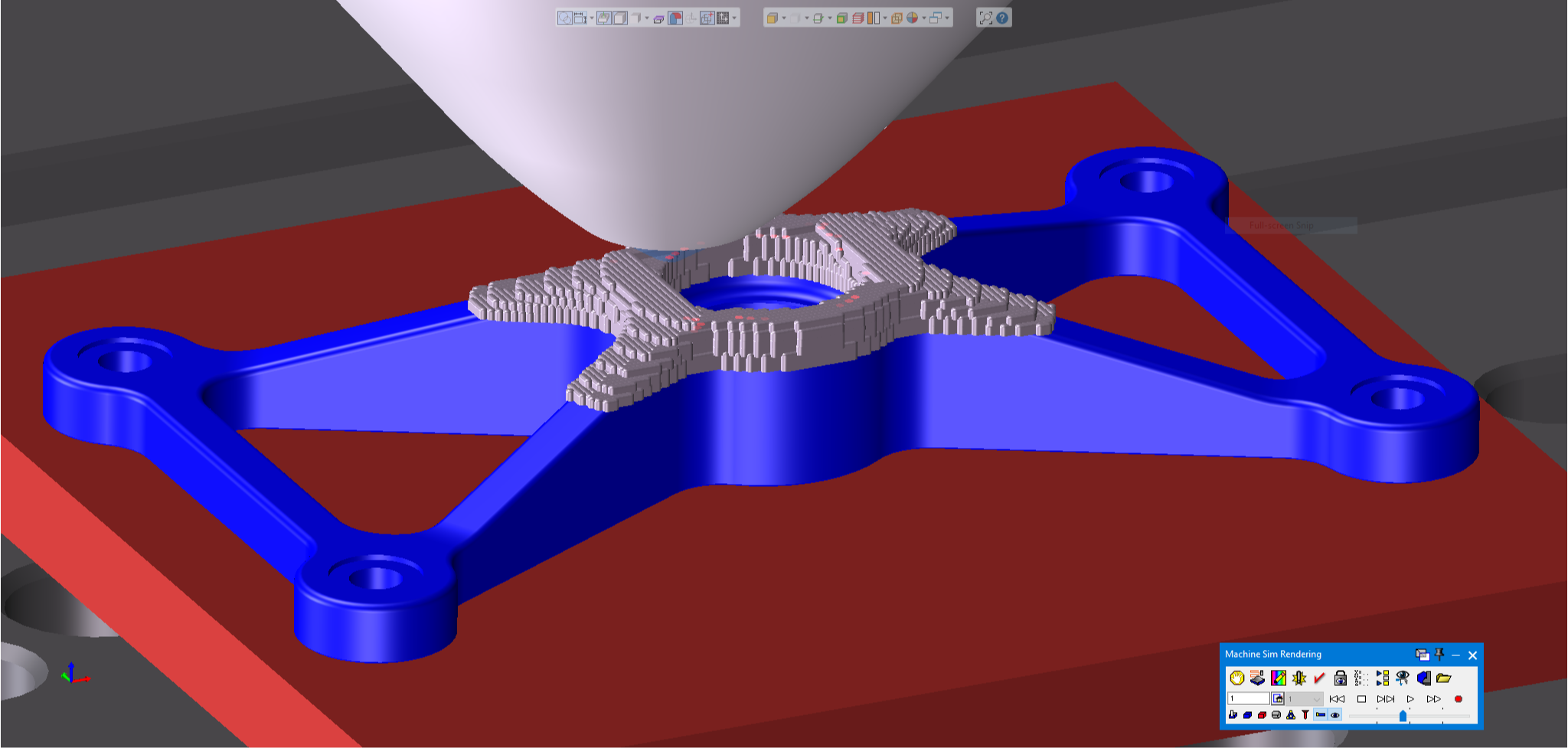This screenshot has height=748, width=1568.
Task: Open the stacked layers stock settings icon
Action: pos(1257,678)
